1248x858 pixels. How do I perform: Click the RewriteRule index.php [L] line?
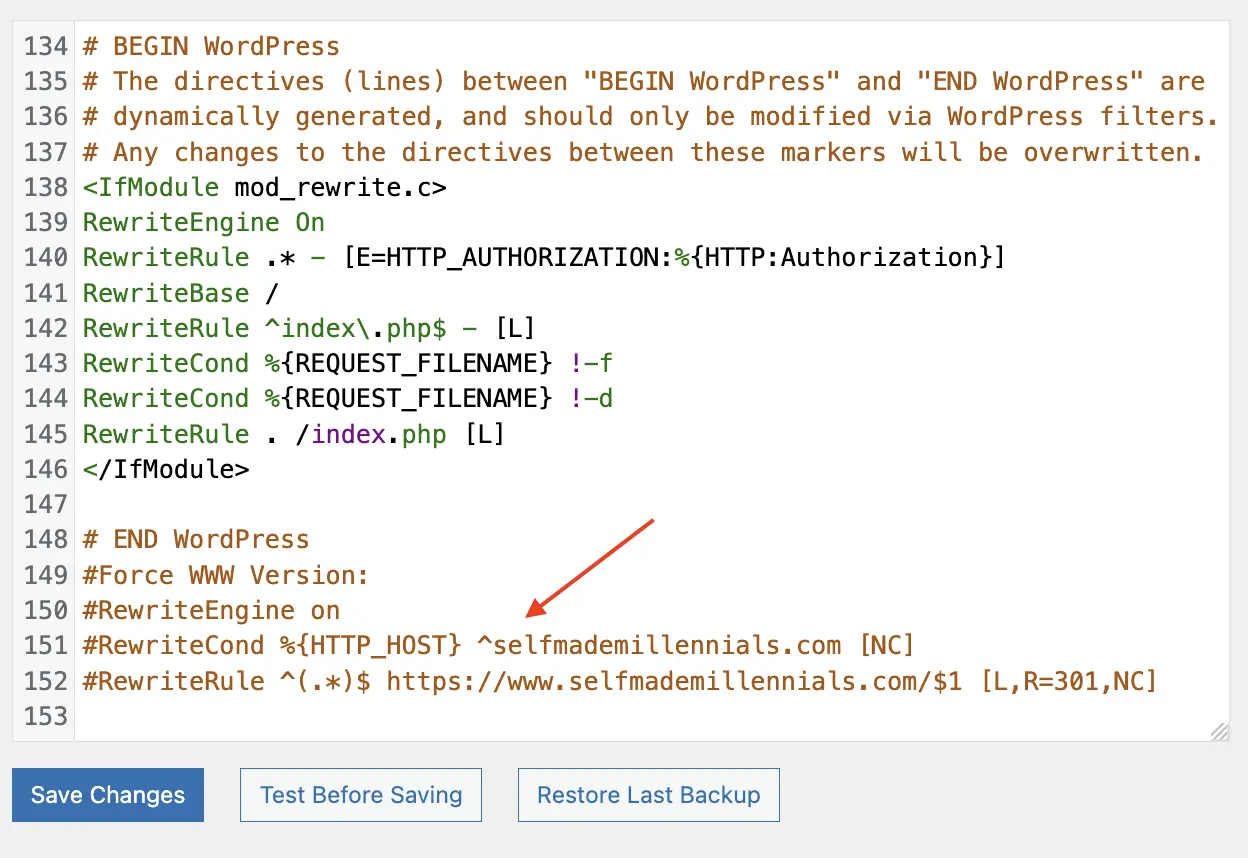pyautogui.click(x=292, y=433)
